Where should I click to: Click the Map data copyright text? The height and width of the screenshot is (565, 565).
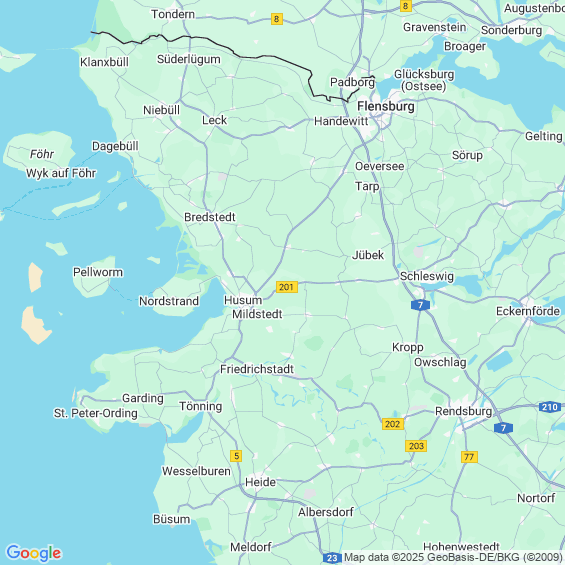(453, 557)
